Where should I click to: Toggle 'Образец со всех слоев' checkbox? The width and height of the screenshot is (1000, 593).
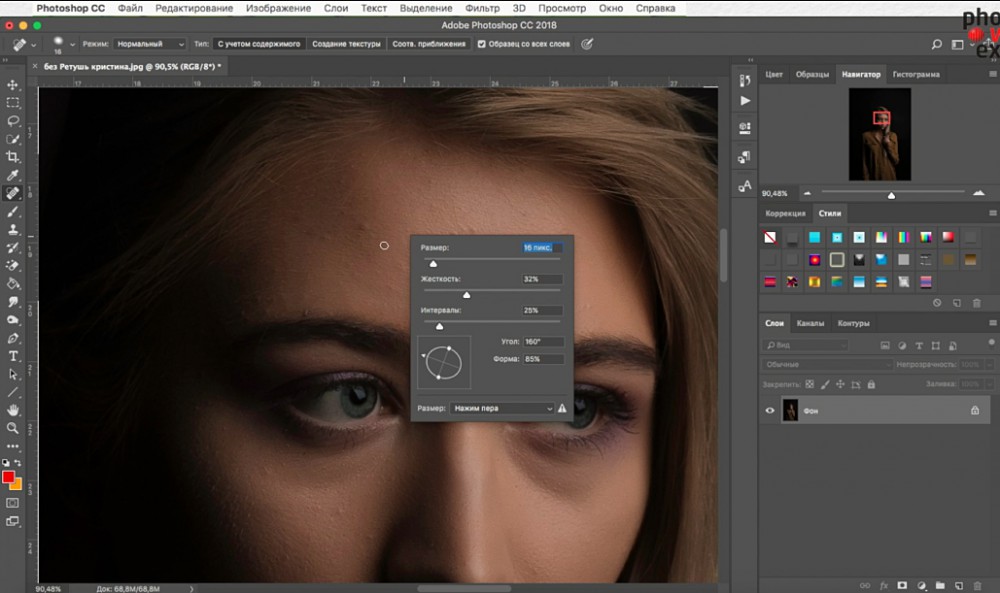pyautogui.click(x=482, y=44)
